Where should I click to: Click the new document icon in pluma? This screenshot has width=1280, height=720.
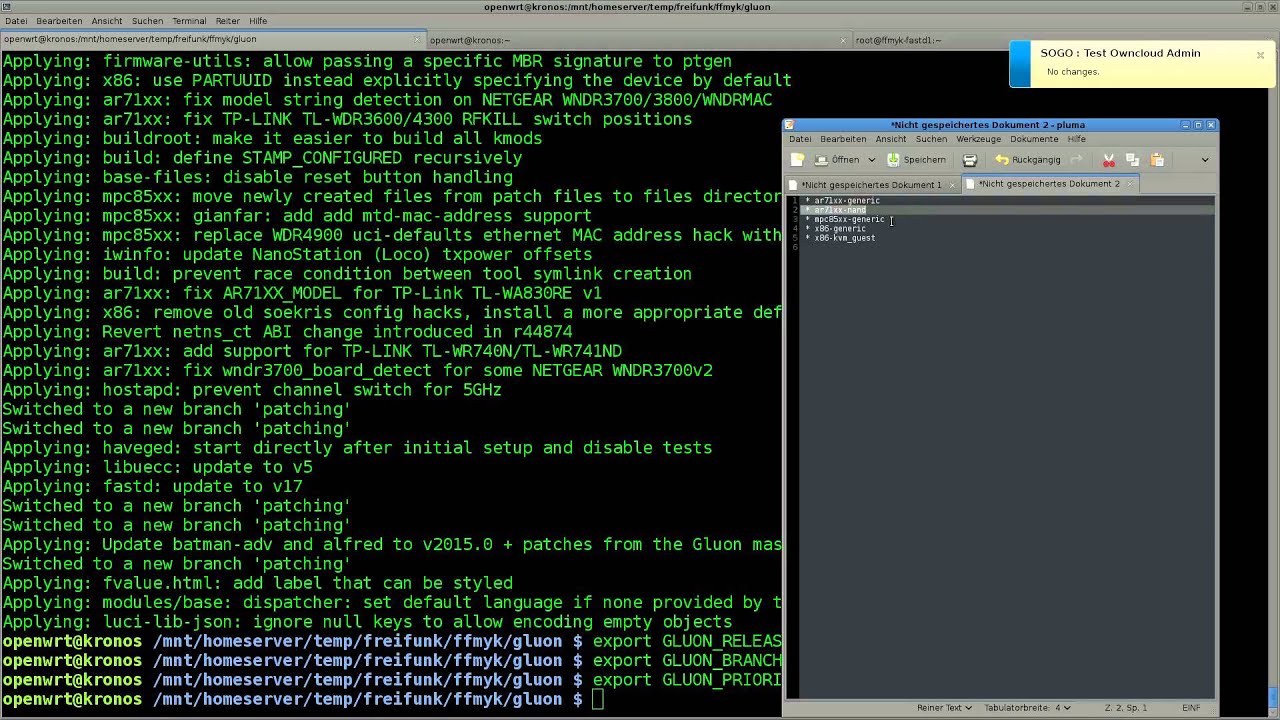(x=797, y=160)
